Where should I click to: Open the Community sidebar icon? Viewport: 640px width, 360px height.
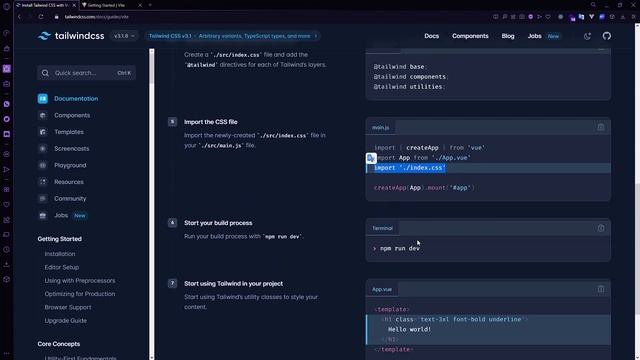coord(42,199)
